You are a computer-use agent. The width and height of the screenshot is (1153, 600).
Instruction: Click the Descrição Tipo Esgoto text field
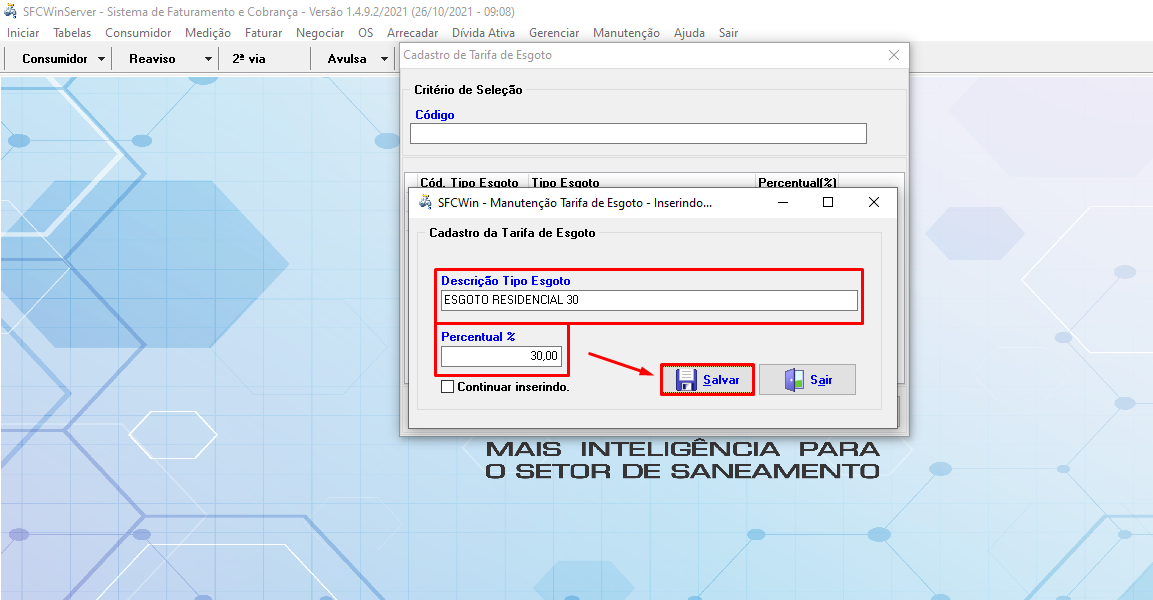[649, 300]
